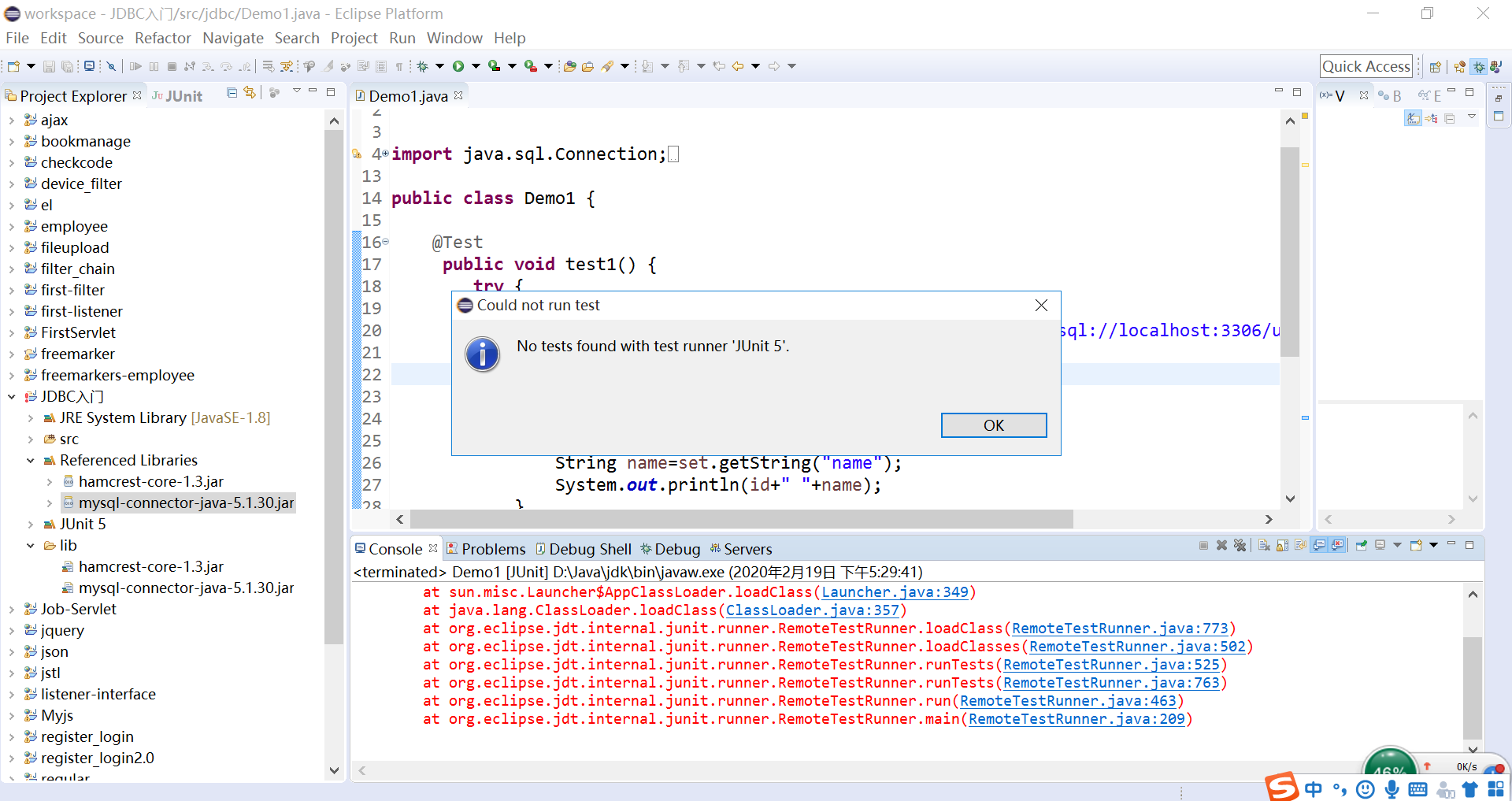Toggle Scroll Lock in Console
Screen dimensions: 1512x801
coord(1282,545)
